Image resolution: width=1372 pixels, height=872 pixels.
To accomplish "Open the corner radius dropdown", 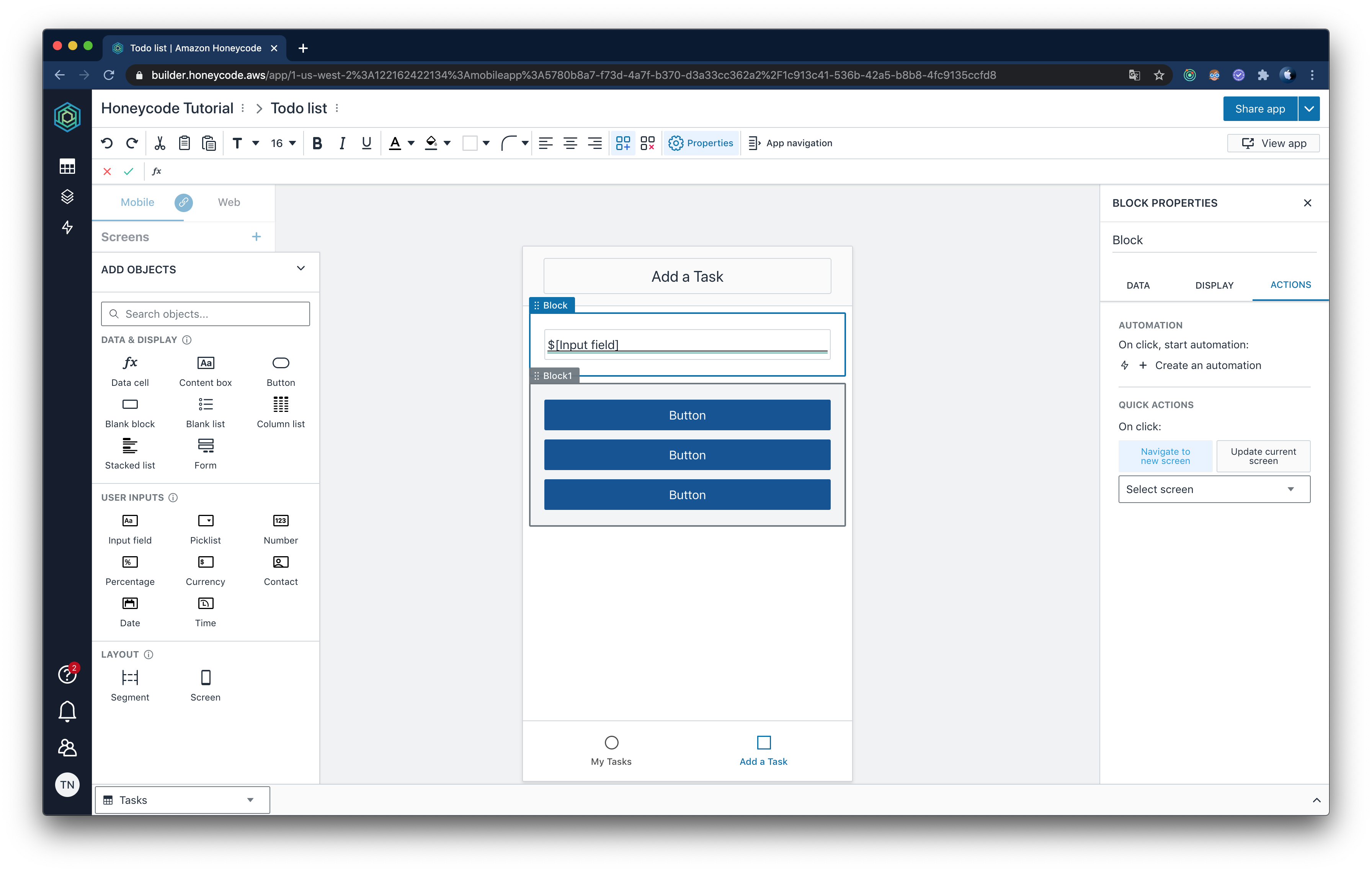I will [515, 143].
